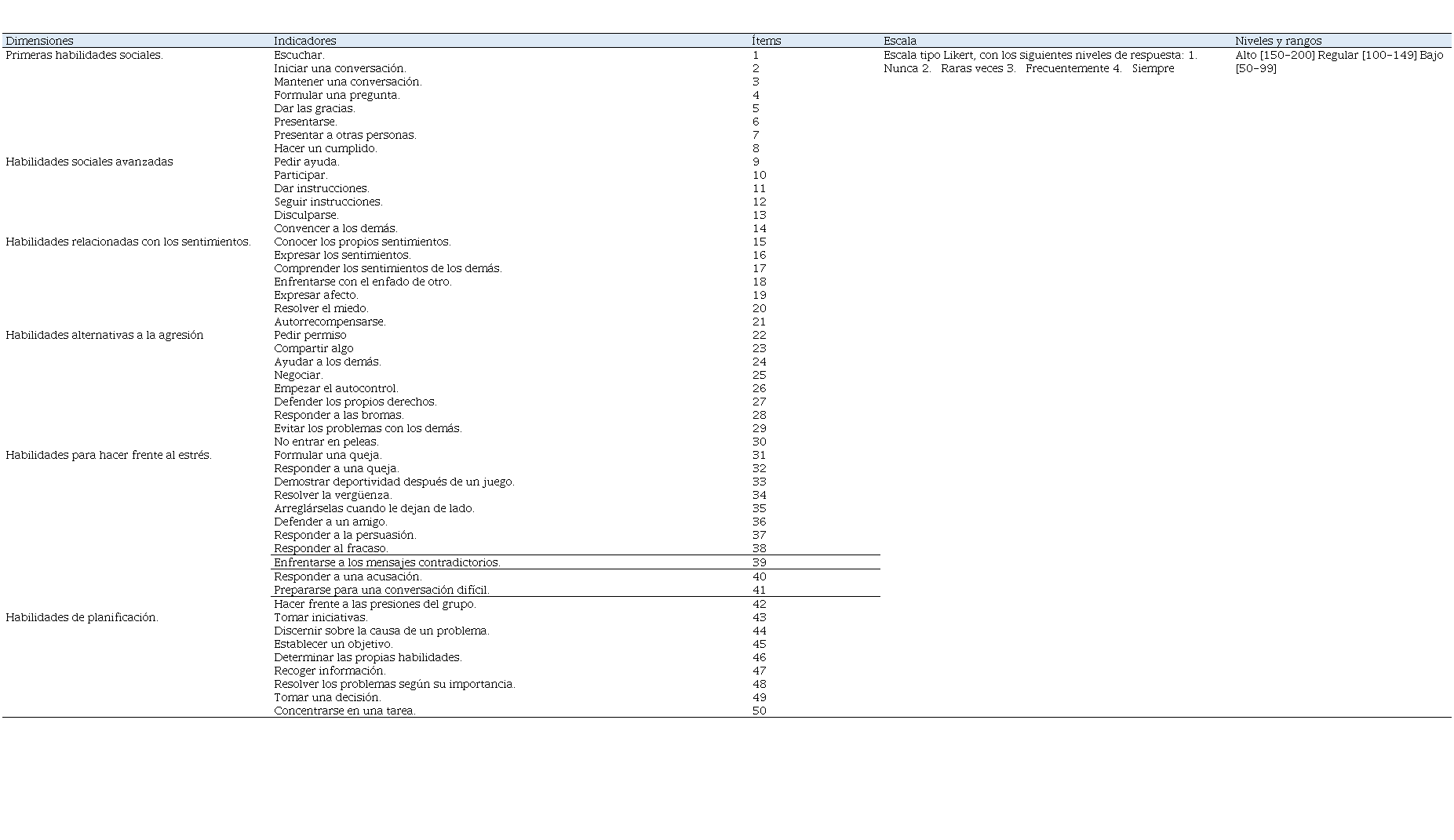Click 'Responder a las bromas.'
Image resolution: width=1454 pixels, height=840 pixels.
point(339,415)
